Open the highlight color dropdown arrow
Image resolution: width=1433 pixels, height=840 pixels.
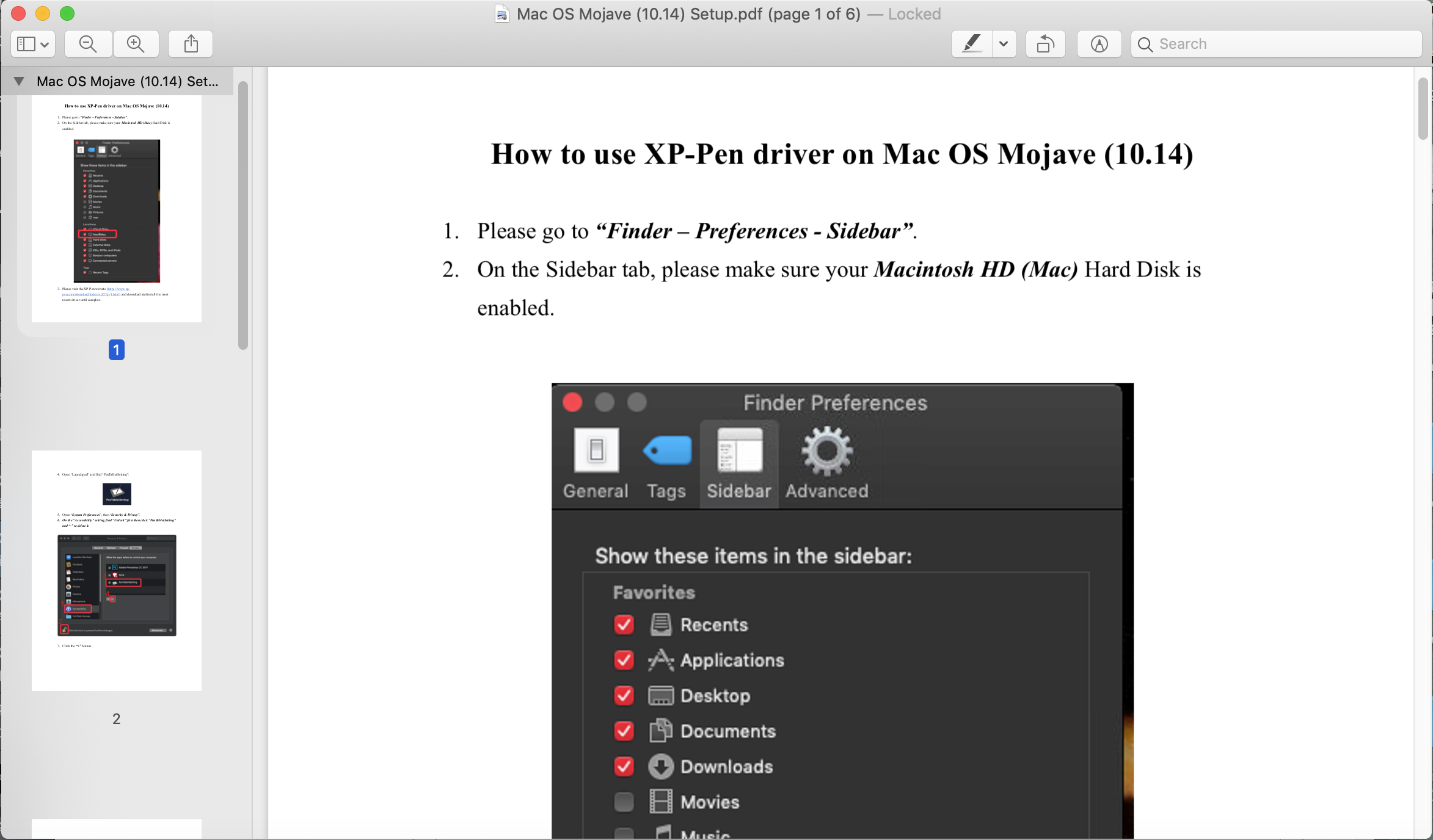pos(1004,44)
